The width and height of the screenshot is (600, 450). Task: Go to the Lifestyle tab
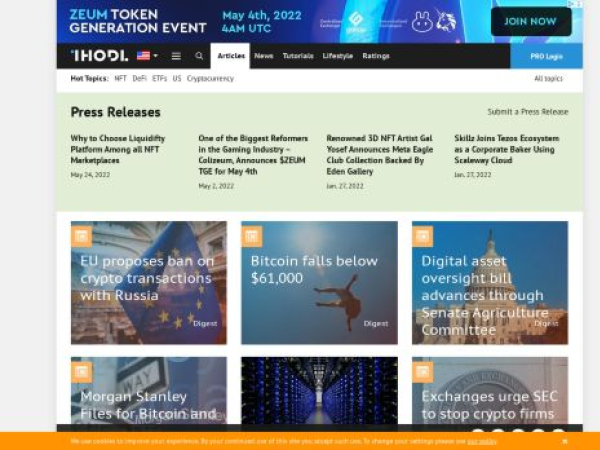(x=338, y=56)
